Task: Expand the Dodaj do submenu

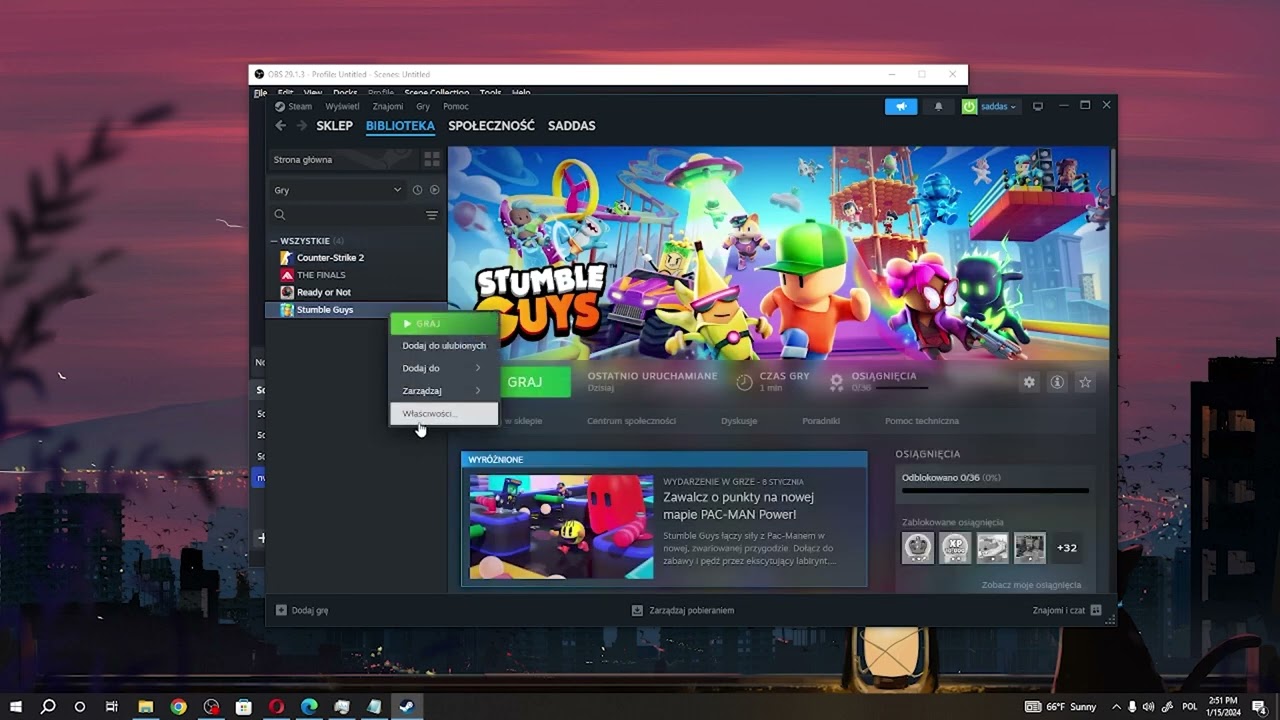Action: pyautogui.click(x=444, y=368)
